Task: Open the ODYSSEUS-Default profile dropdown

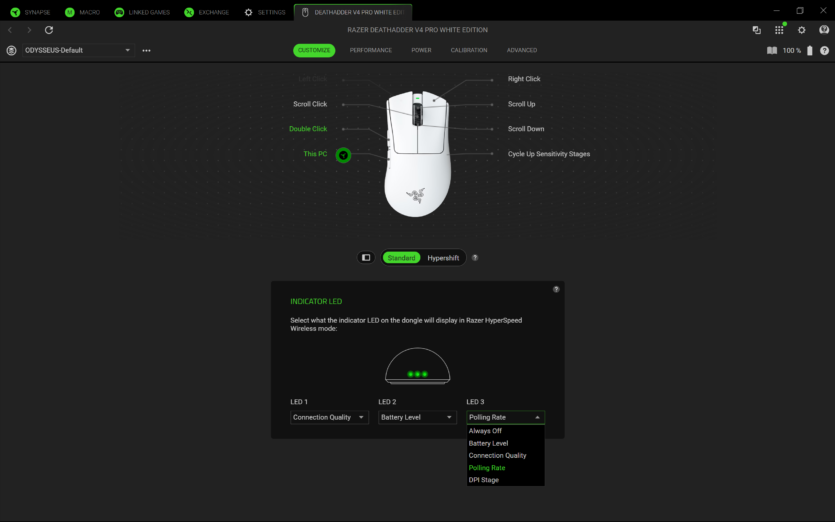Action: pos(78,50)
